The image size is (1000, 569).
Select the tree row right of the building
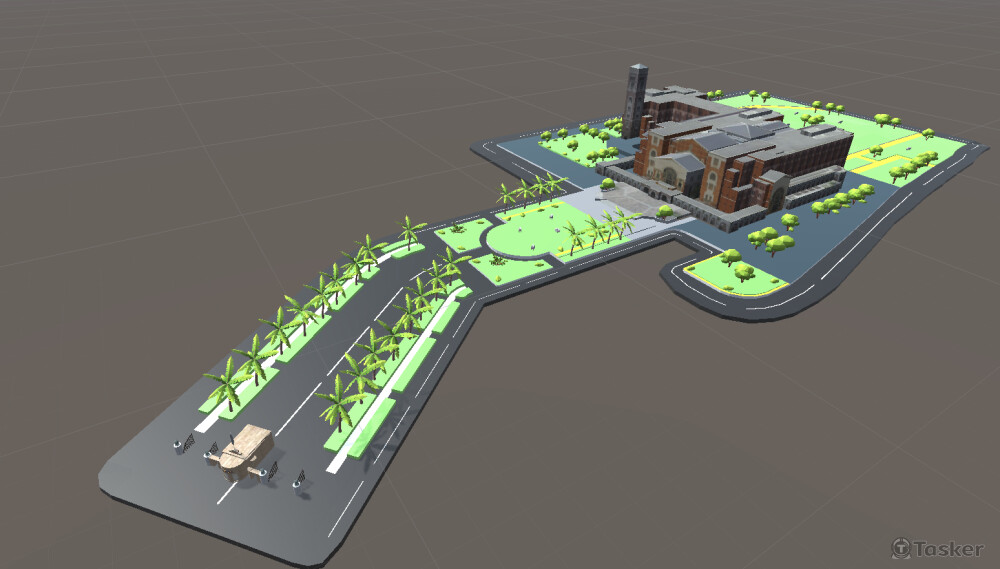point(842,200)
